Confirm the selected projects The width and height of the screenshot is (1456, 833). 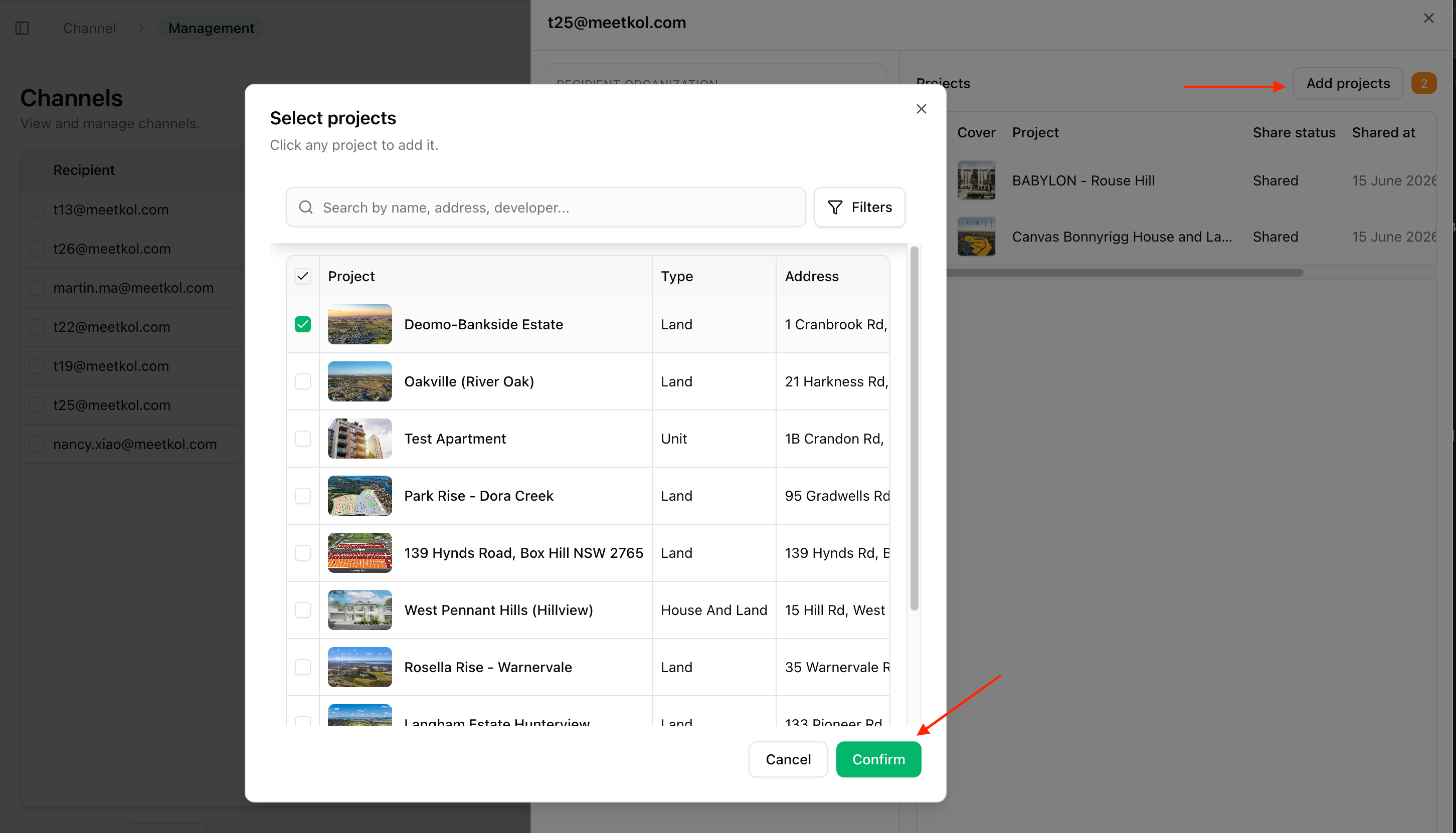[878, 759]
